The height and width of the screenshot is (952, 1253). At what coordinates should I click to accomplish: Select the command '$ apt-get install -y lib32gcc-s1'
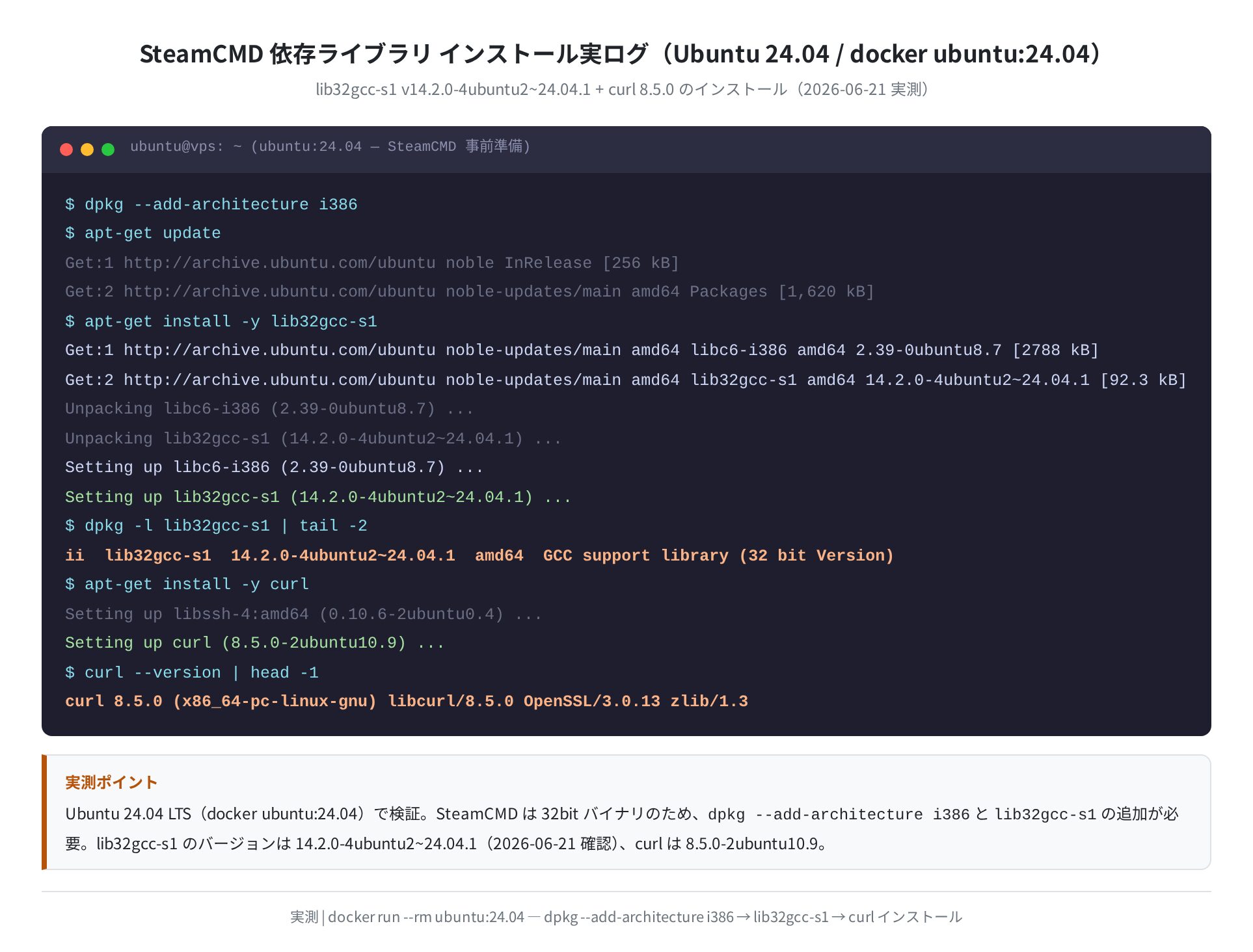(x=221, y=321)
